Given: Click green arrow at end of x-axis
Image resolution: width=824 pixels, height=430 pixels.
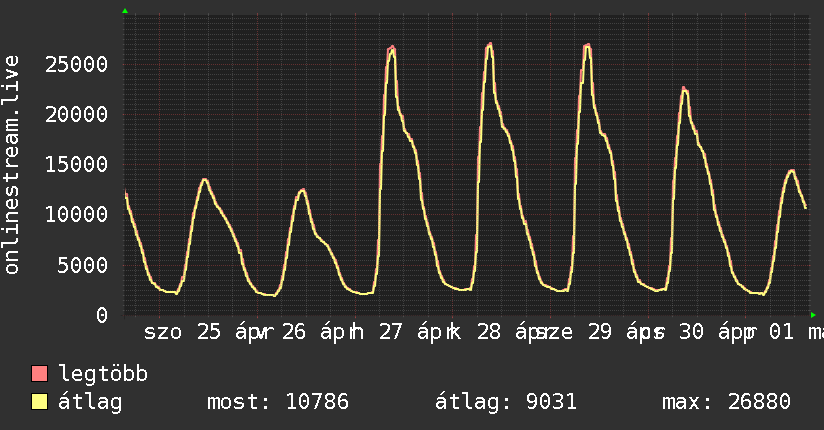Looking at the screenshot, I should [813, 315].
